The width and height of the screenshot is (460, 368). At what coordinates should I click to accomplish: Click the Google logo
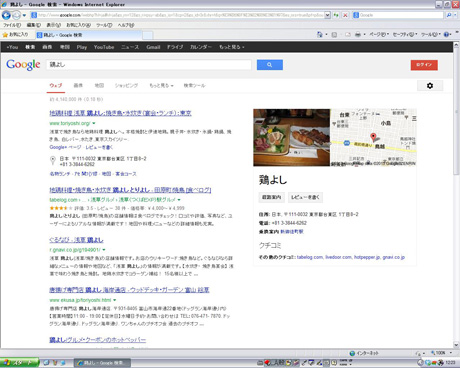click(x=23, y=64)
